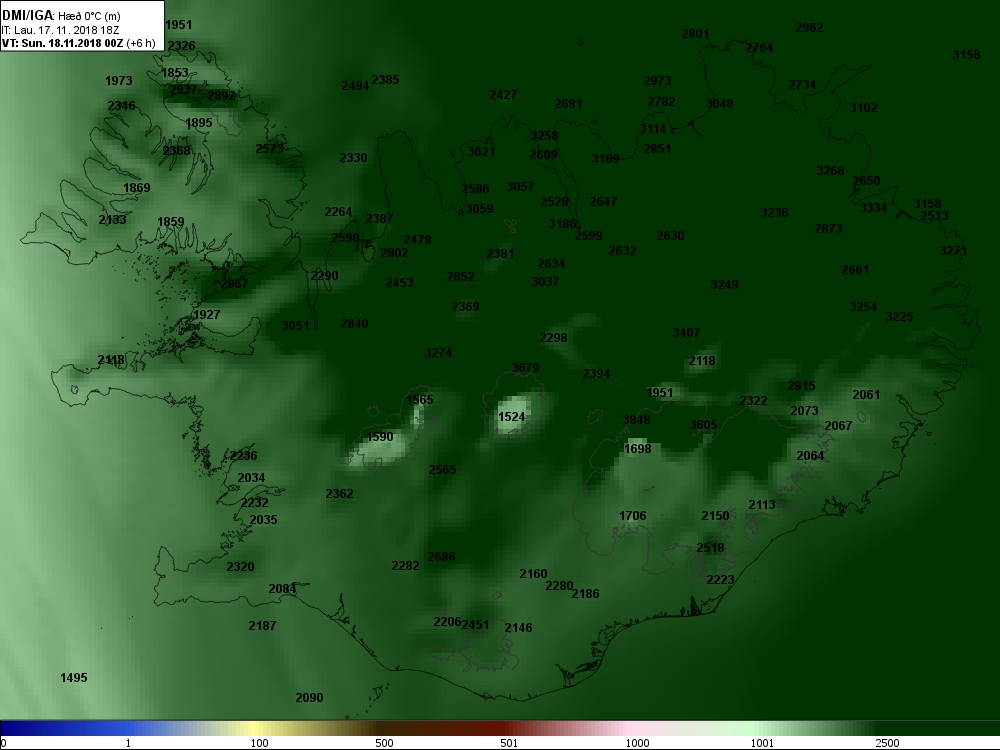The image size is (1000, 750).
Task: Click the legend label '100' on the colour bar
Action: (x=259, y=743)
